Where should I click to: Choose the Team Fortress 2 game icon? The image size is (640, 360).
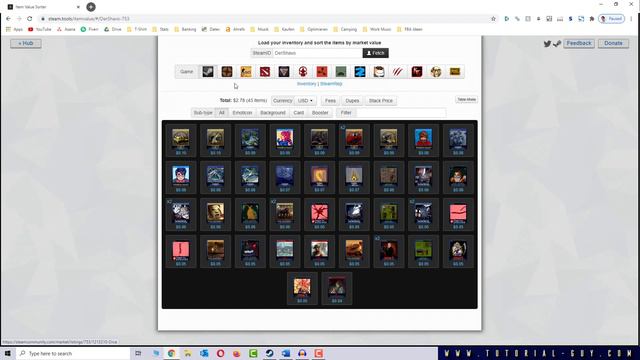pos(227,72)
